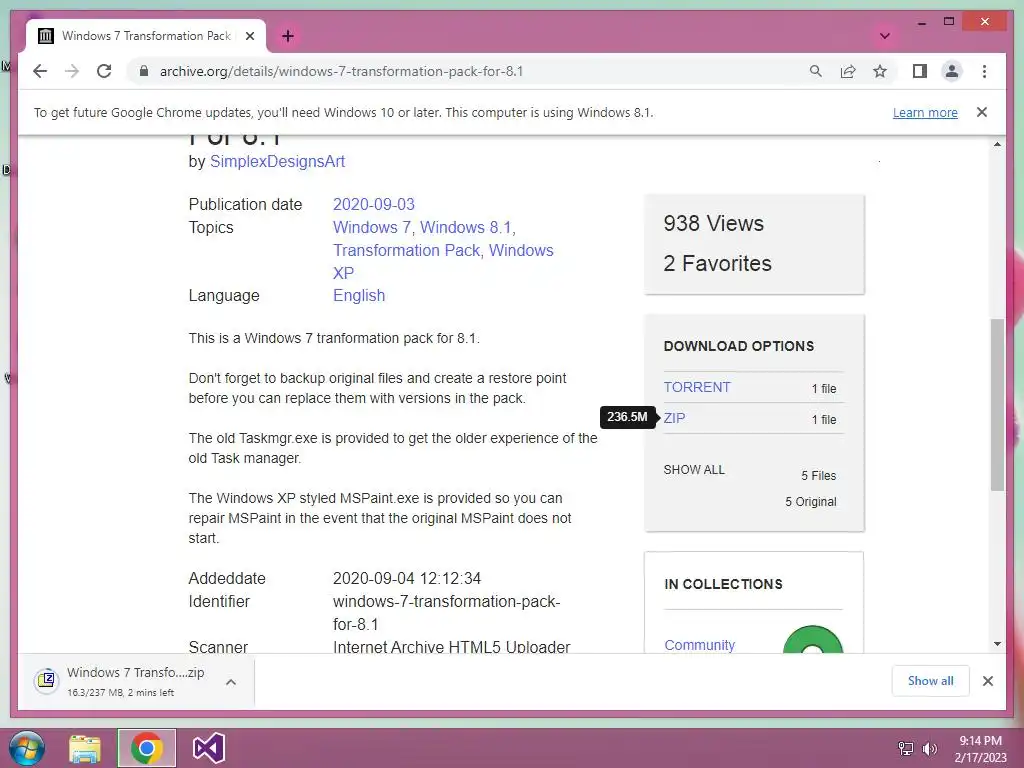Close the downloads bar

point(987,681)
